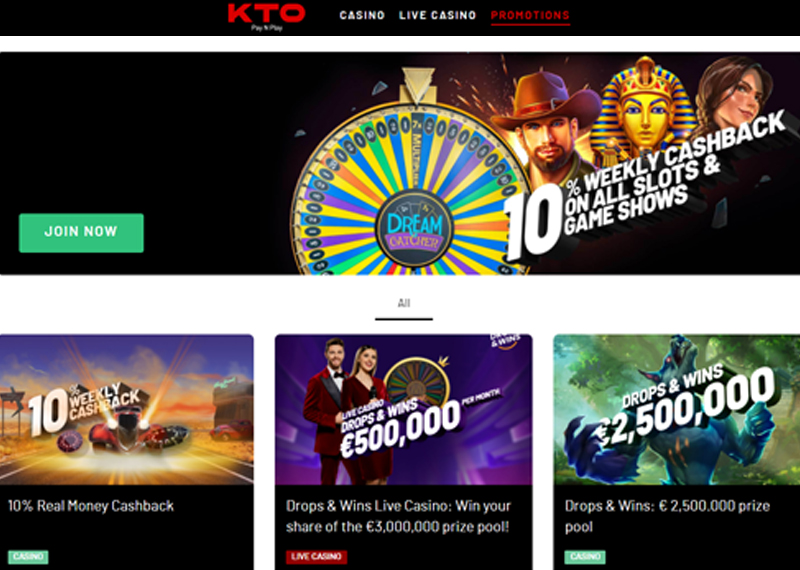This screenshot has width=800, height=570.
Task: Open Drops & Wins Live Casino promotion title
Action: click(x=398, y=516)
